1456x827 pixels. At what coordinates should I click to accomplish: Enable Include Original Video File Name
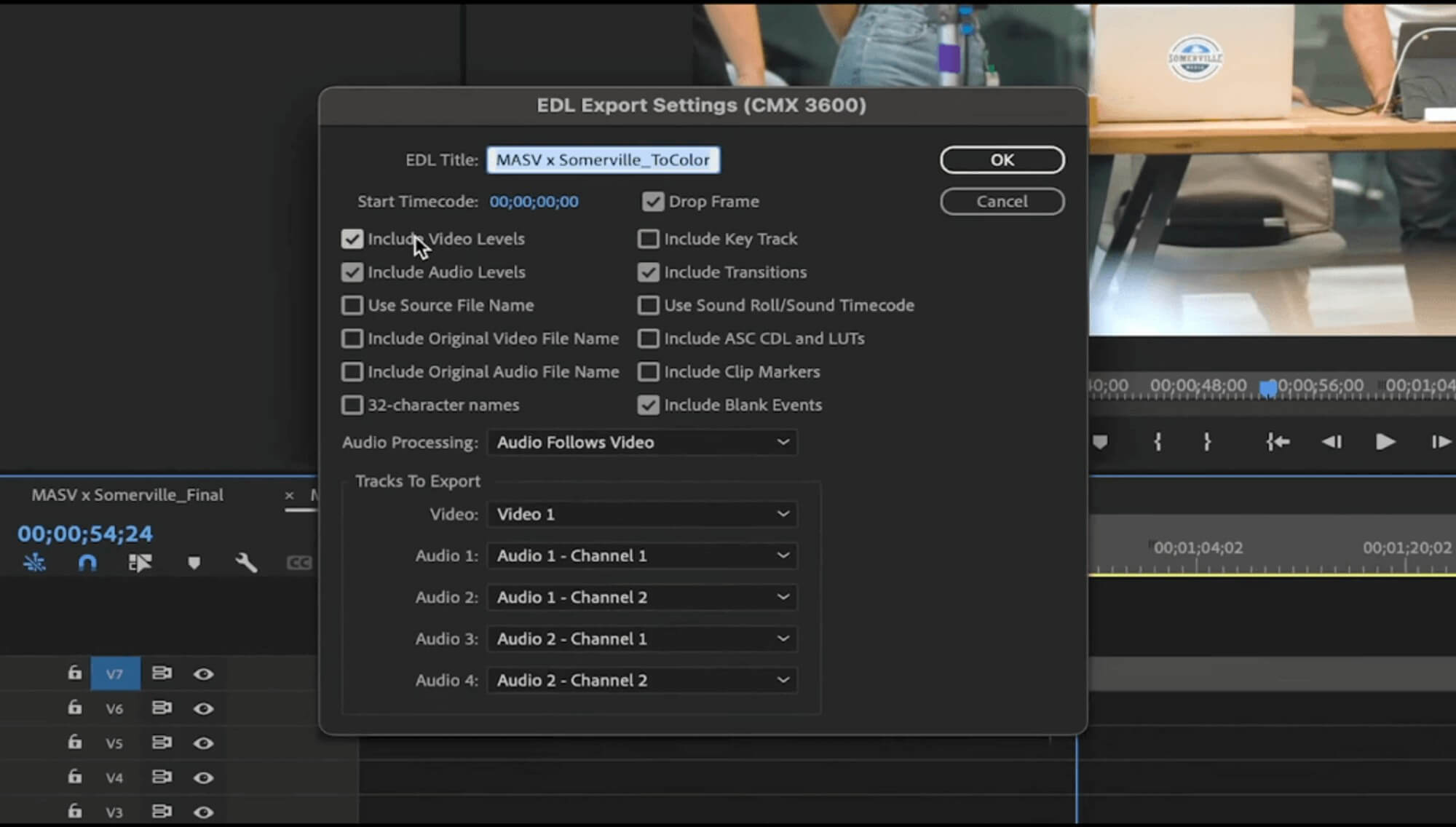(352, 339)
